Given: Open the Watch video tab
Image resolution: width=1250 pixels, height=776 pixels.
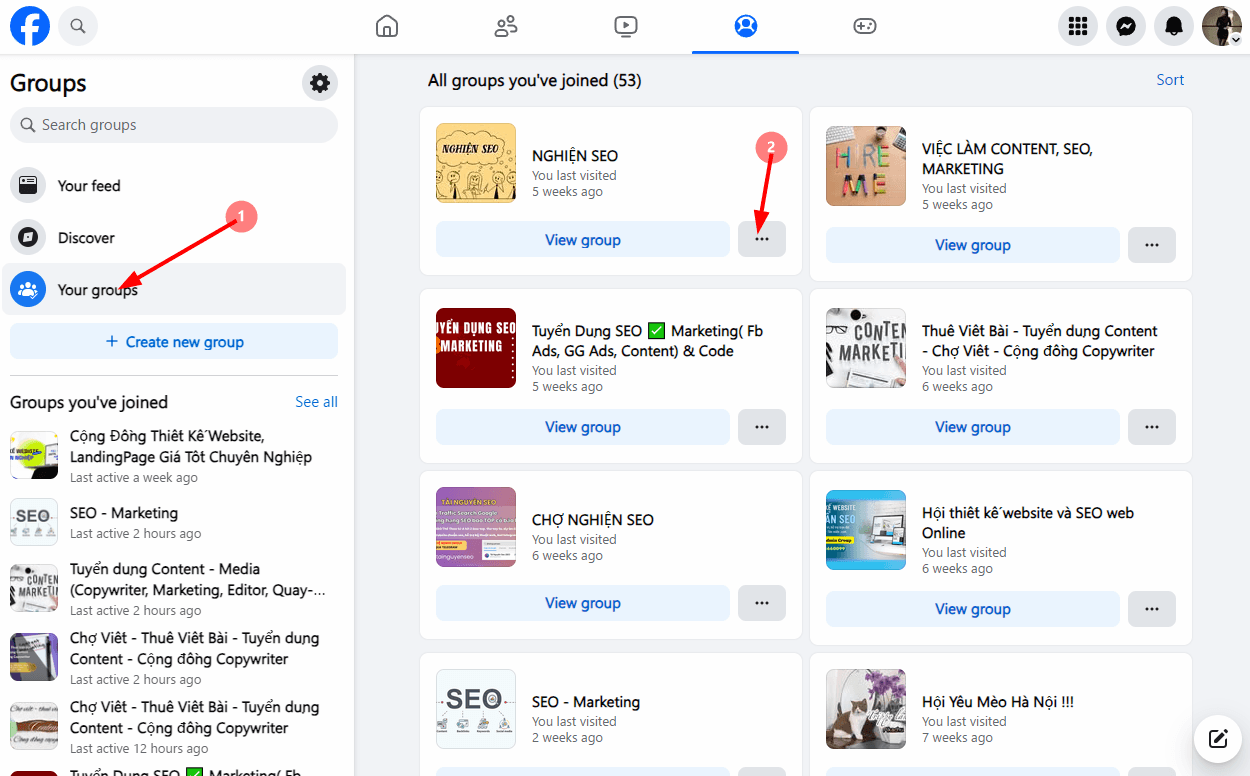Looking at the screenshot, I should (x=626, y=27).
